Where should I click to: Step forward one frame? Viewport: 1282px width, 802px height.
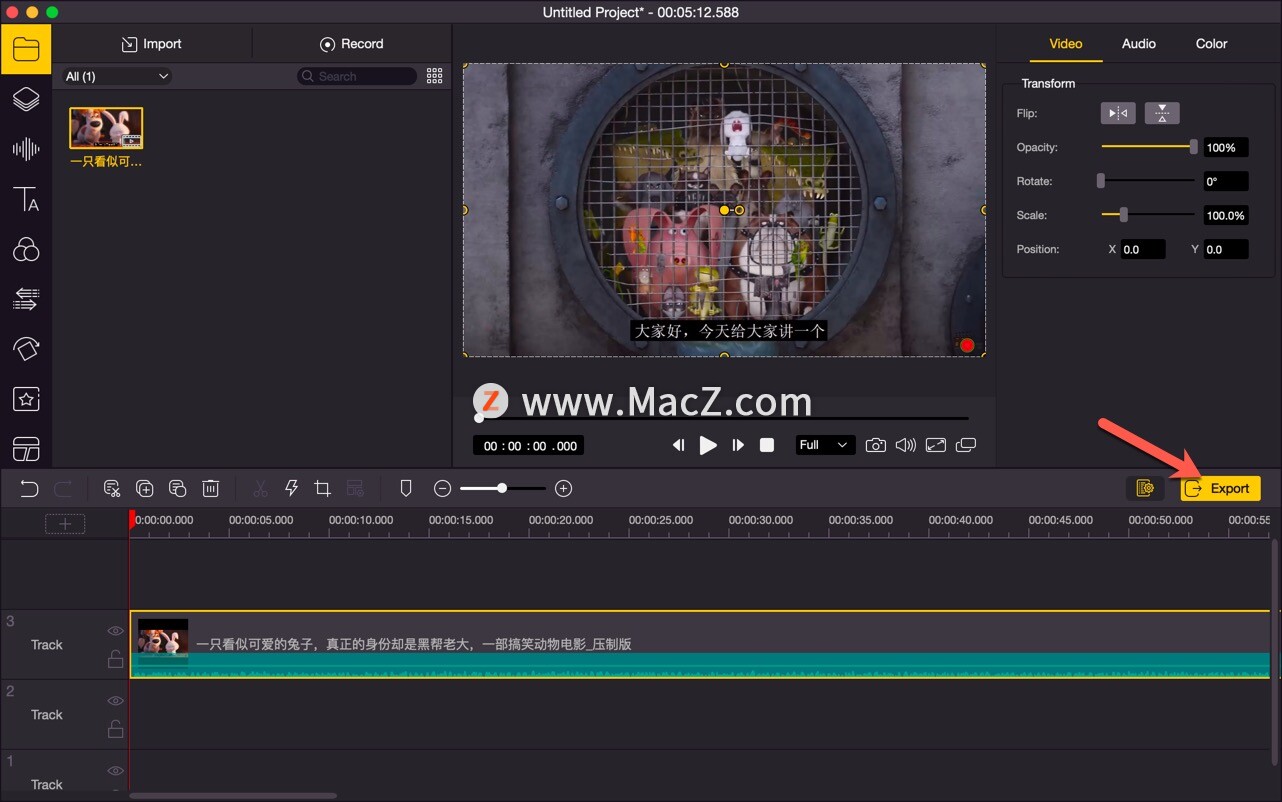click(738, 445)
